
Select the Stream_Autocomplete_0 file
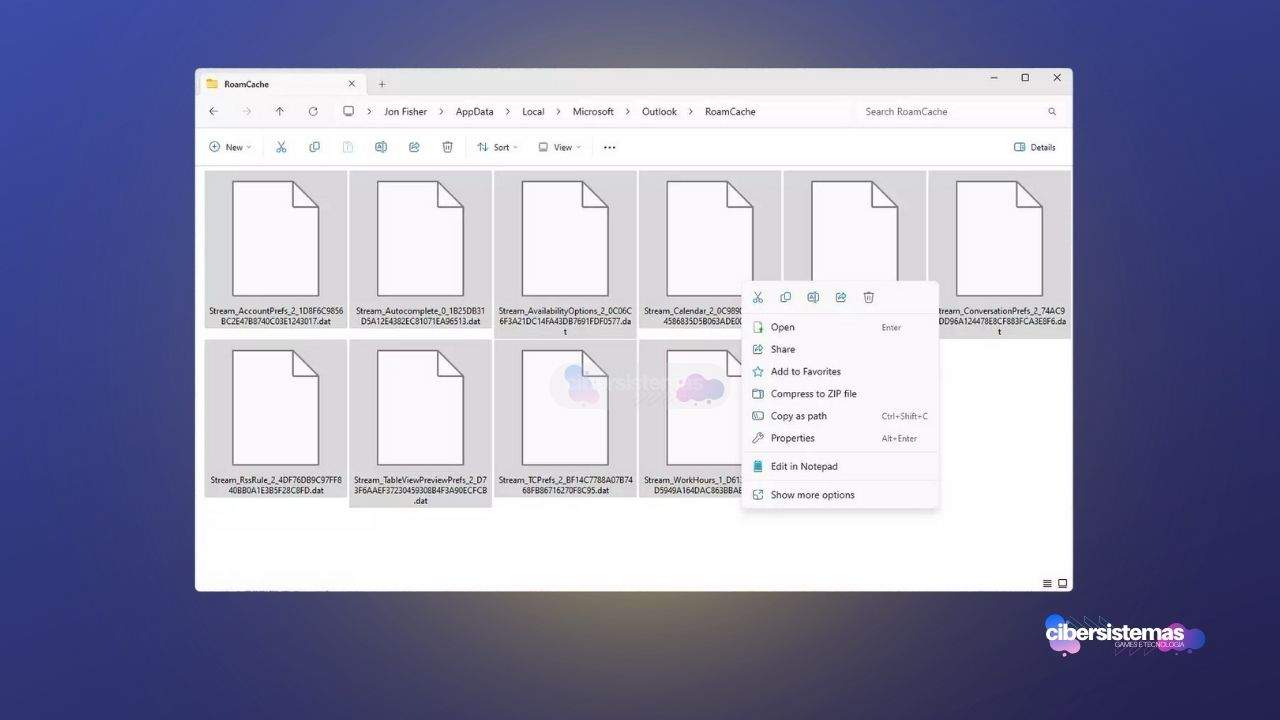pos(420,249)
